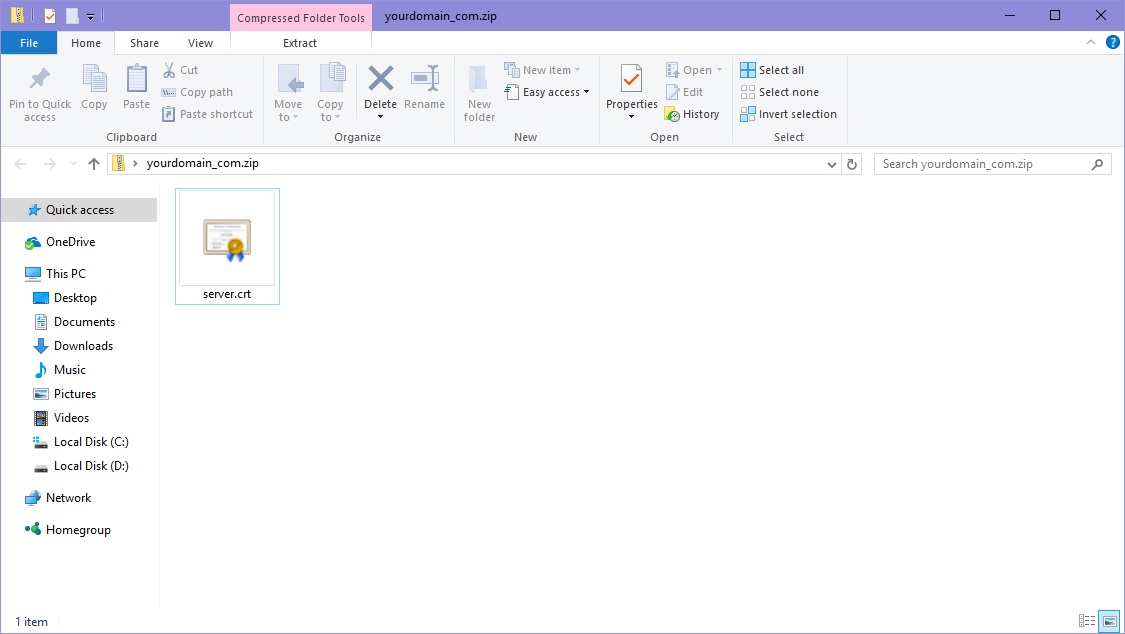Select the Cut icon

pyautogui.click(x=180, y=70)
